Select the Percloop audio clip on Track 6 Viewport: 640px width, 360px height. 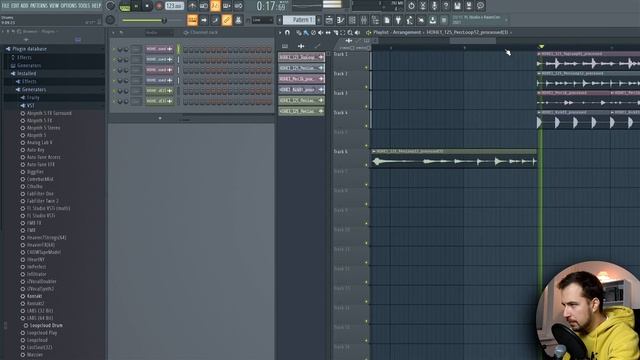pyautogui.click(x=454, y=159)
